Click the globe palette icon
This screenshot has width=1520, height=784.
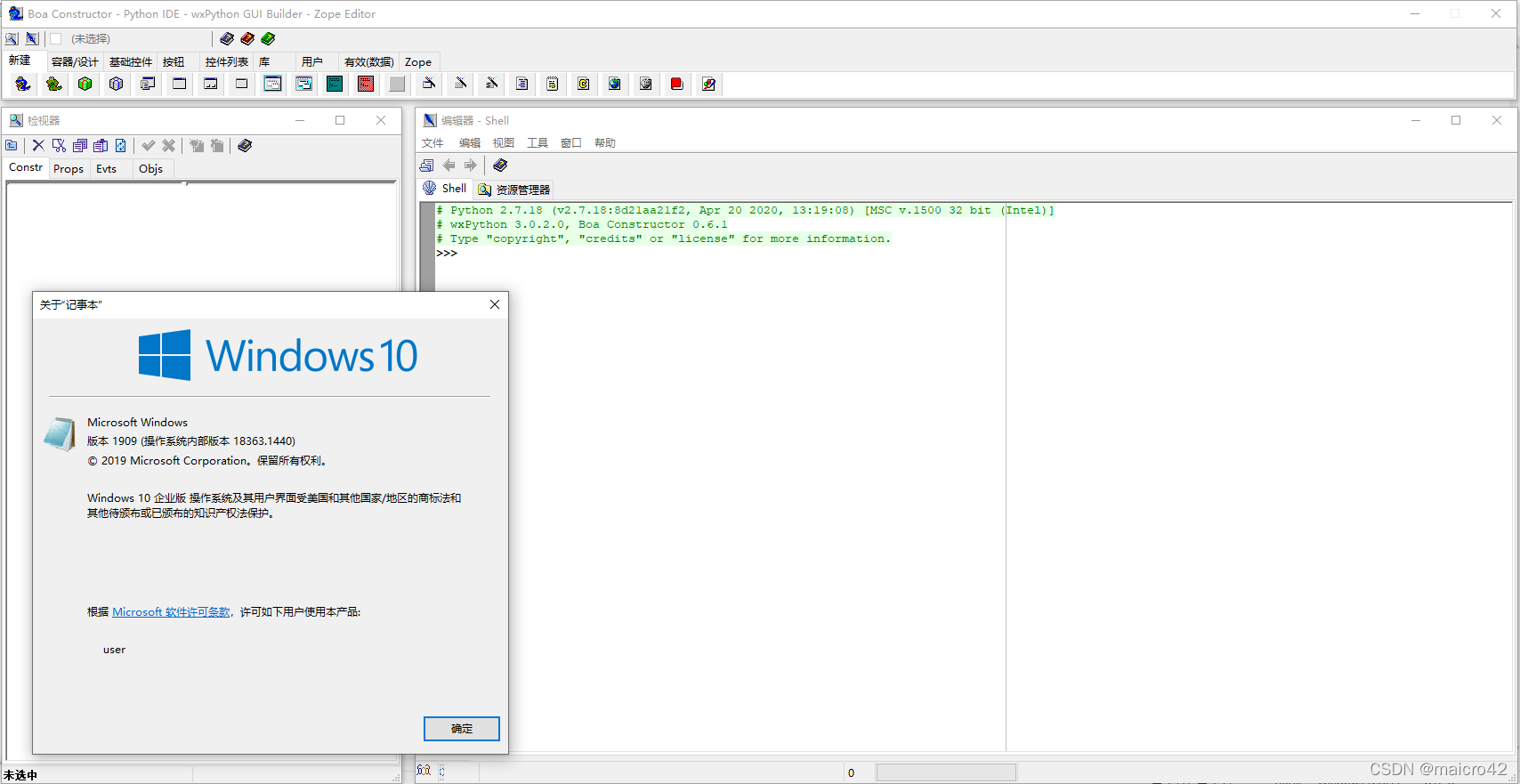coord(615,84)
